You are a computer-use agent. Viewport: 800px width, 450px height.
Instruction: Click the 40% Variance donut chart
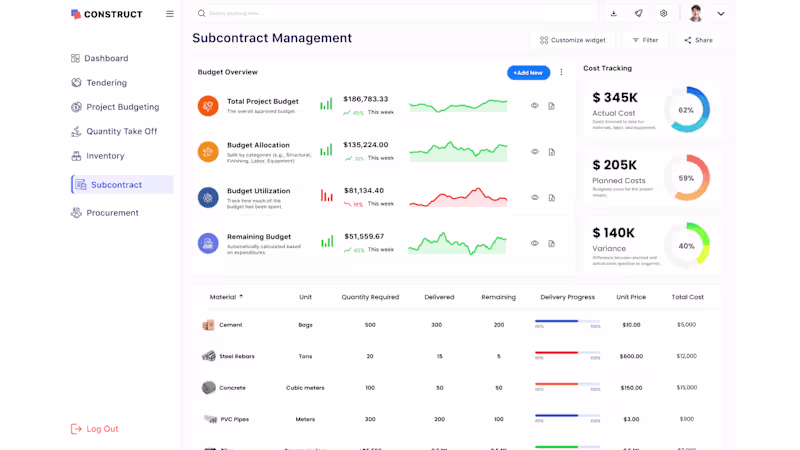point(687,246)
